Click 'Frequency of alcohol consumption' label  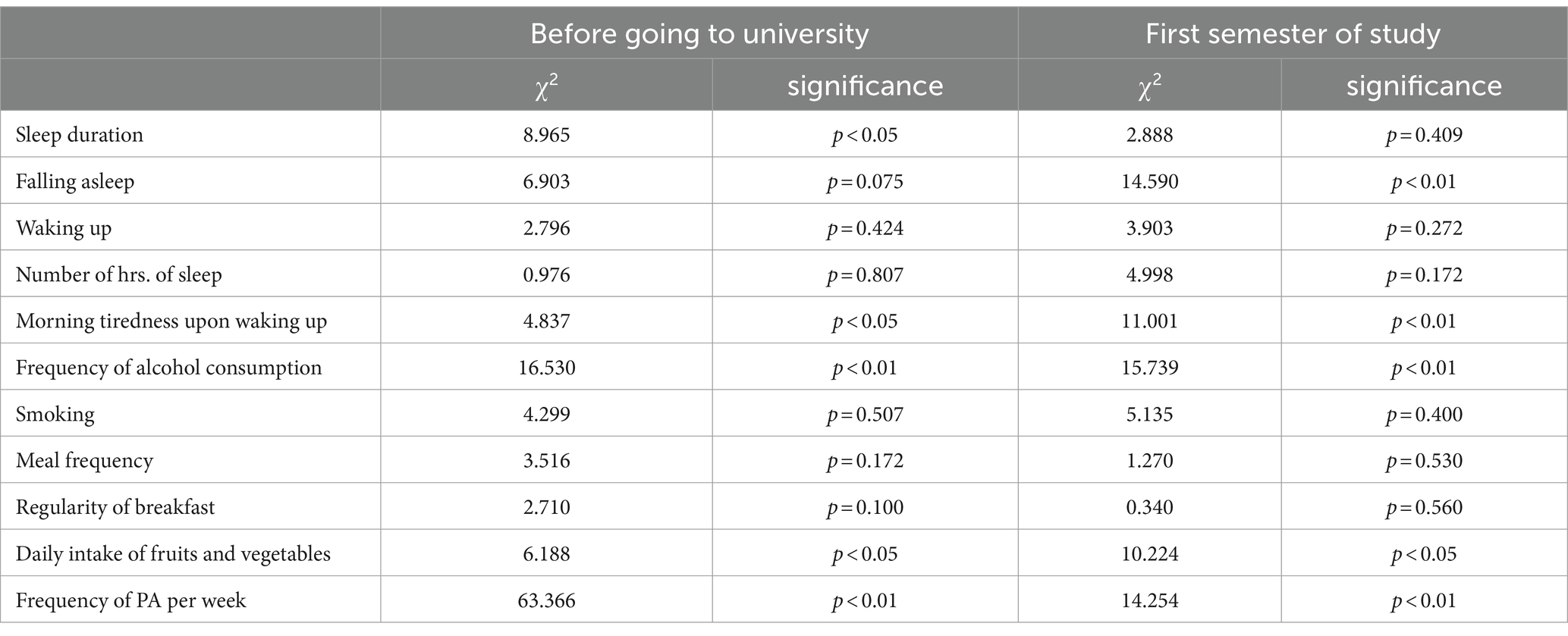click(169, 368)
